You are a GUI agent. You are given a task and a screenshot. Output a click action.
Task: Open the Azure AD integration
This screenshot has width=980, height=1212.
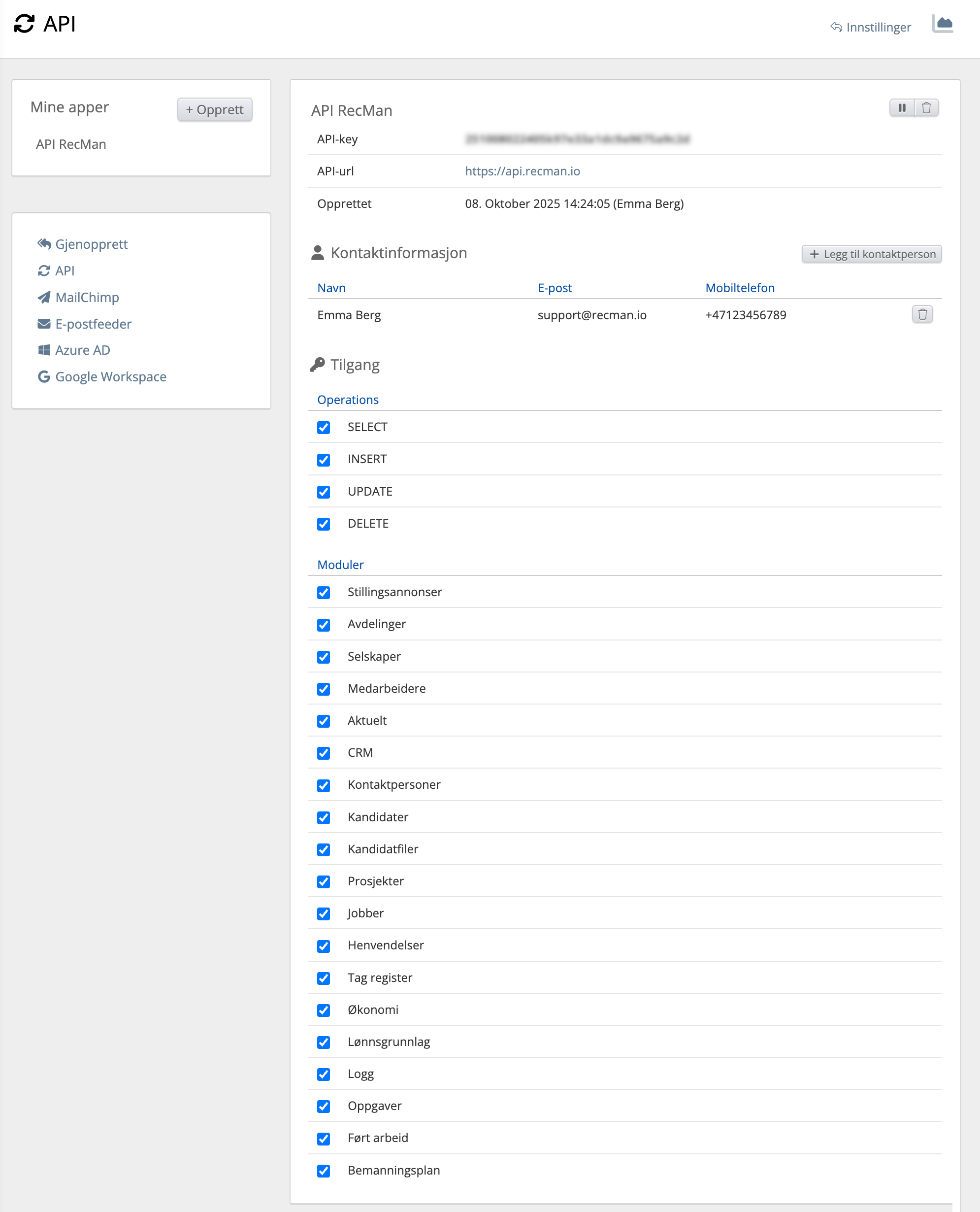(82, 350)
